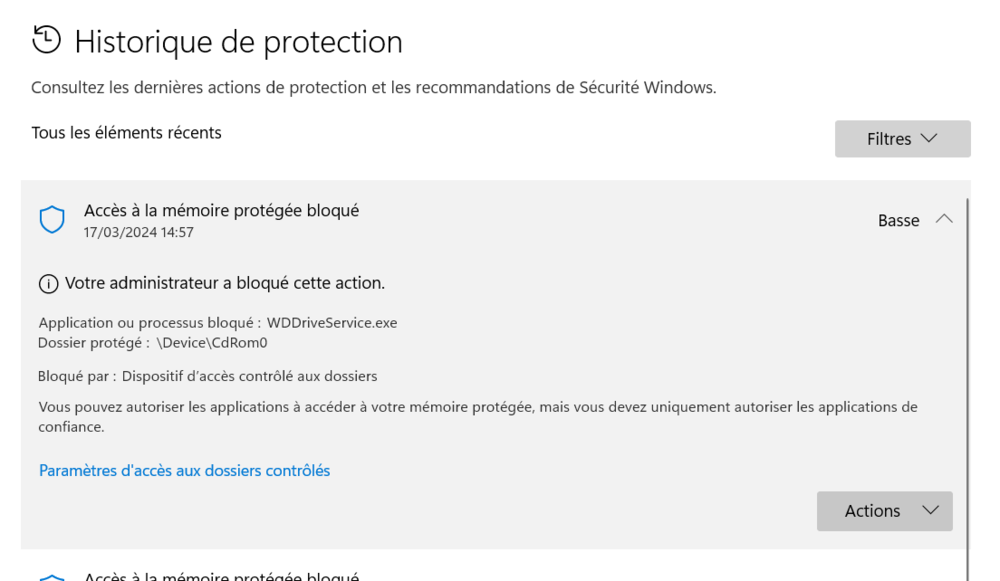The width and height of the screenshot is (1000, 581).
Task: Open the Actions dropdown menu
Action: point(884,511)
